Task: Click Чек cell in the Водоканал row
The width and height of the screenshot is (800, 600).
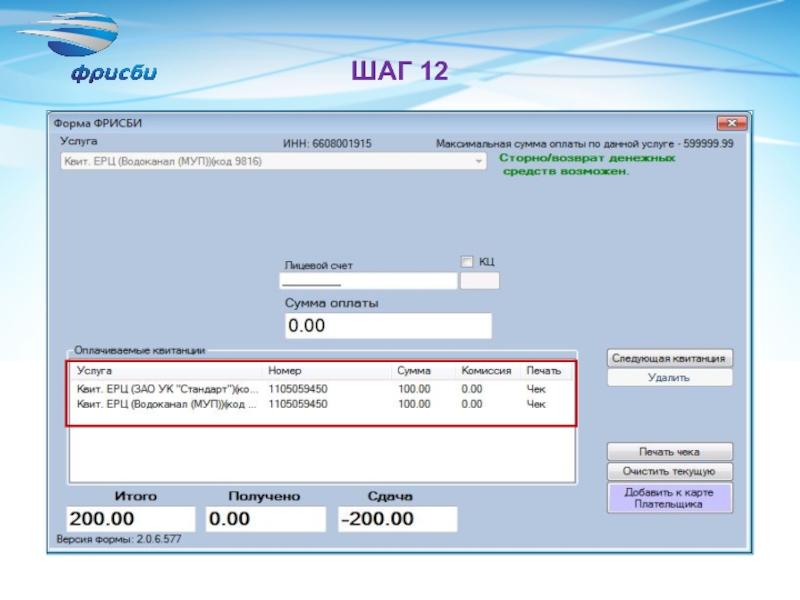Action: [x=536, y=404]
